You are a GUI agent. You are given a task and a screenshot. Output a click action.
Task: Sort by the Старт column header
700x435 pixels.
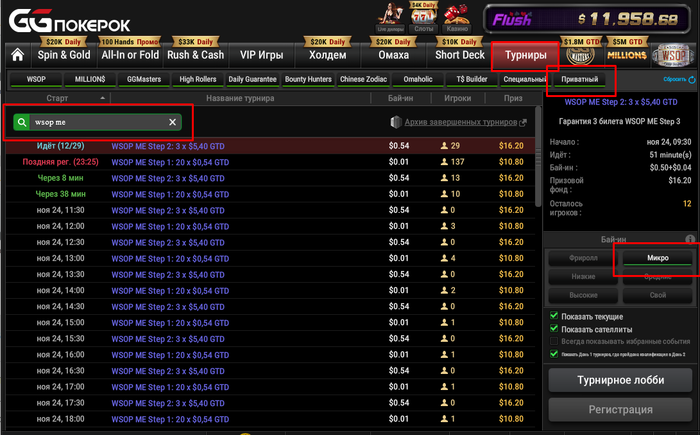click(57, 98)
